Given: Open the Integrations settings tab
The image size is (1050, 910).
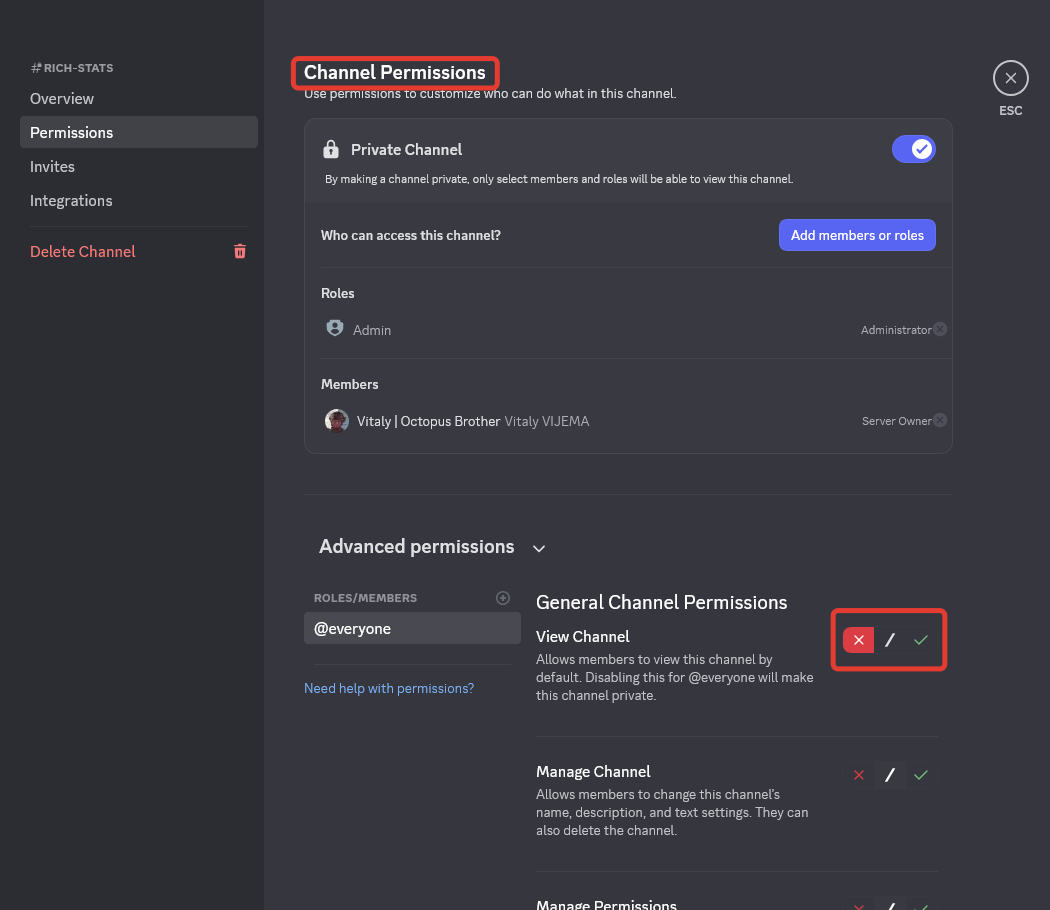Looking at the screenshot, I should (x=71, y=201).
